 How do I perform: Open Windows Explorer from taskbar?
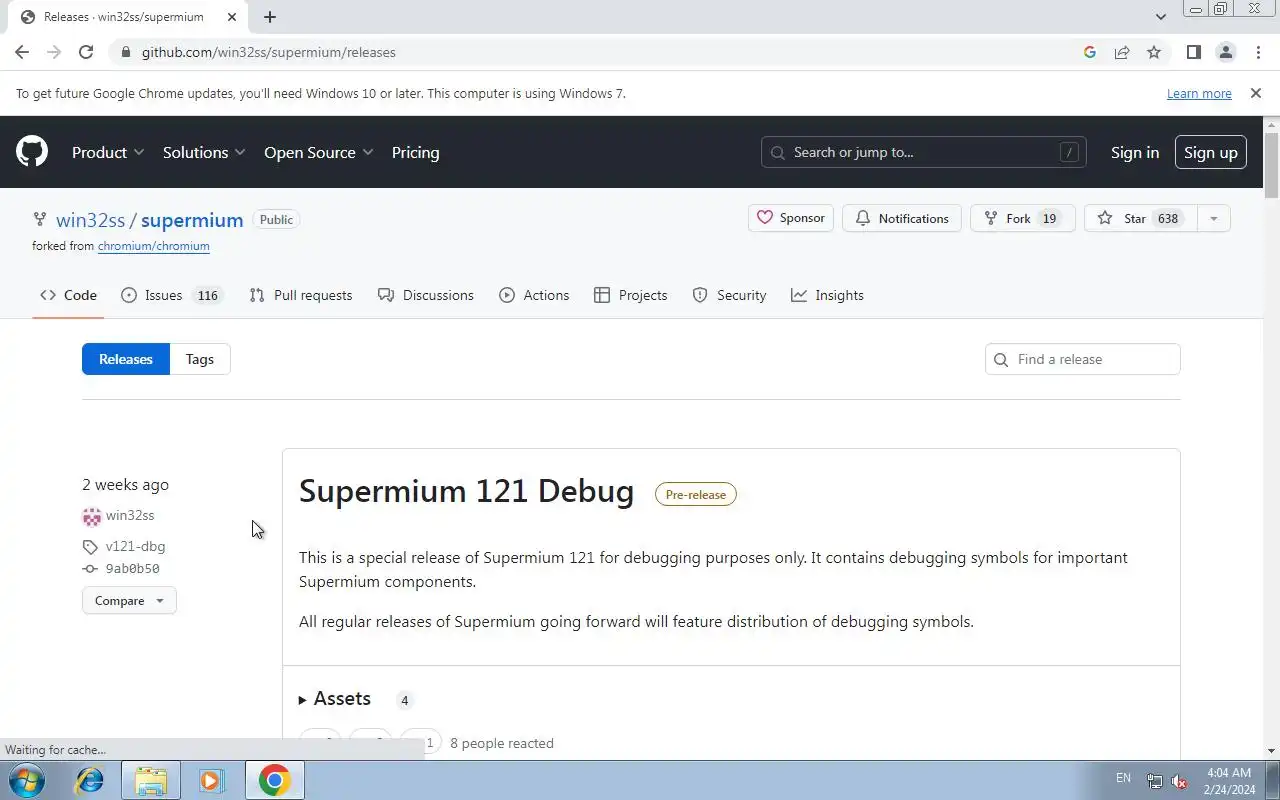[x=151, y=780]
